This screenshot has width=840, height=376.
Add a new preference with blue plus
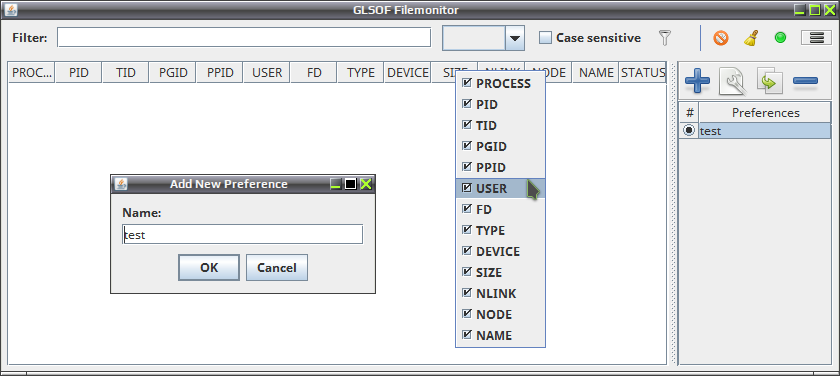(698, 81)
